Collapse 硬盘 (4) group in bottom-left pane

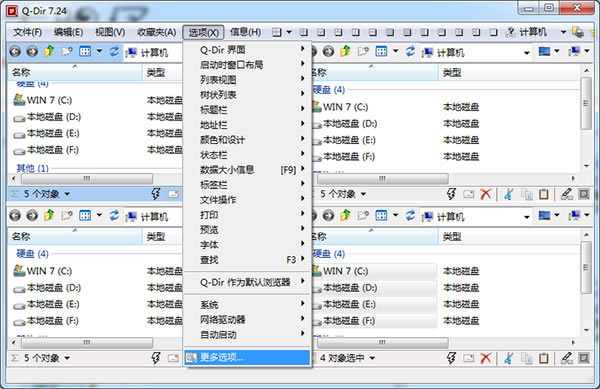click(x=32, y=254)
